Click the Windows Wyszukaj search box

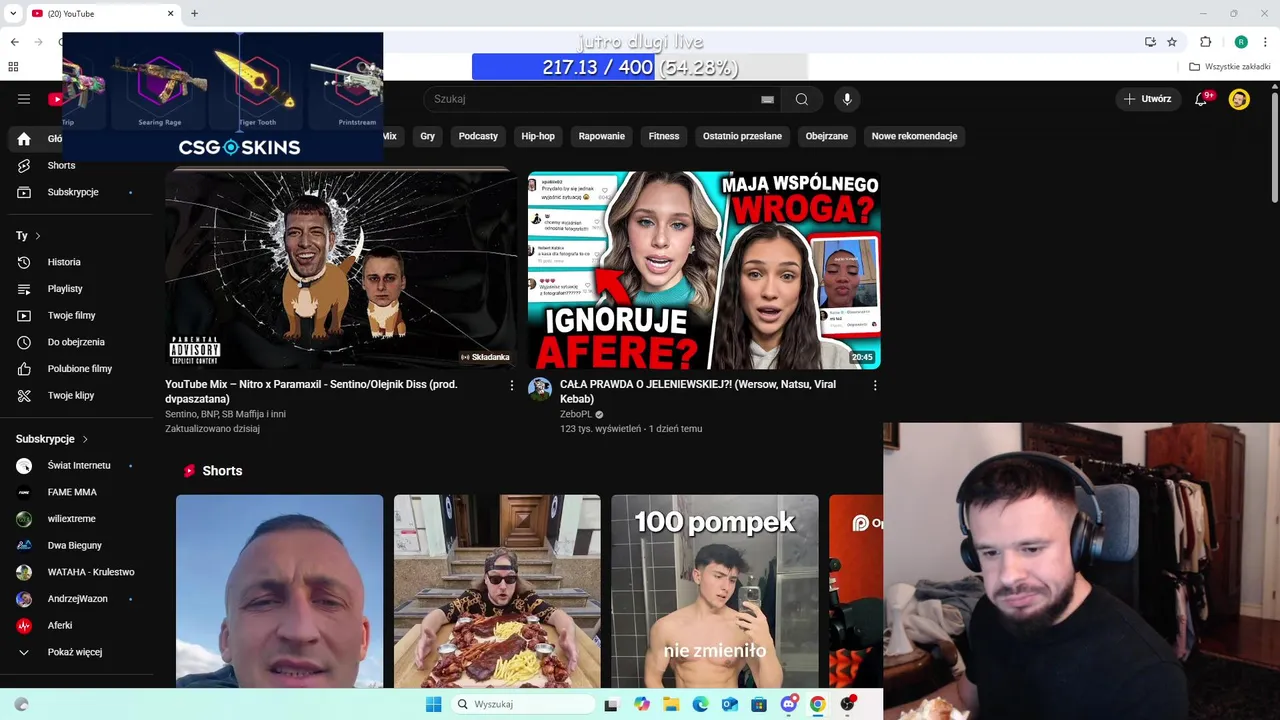(x=524, y=704)
